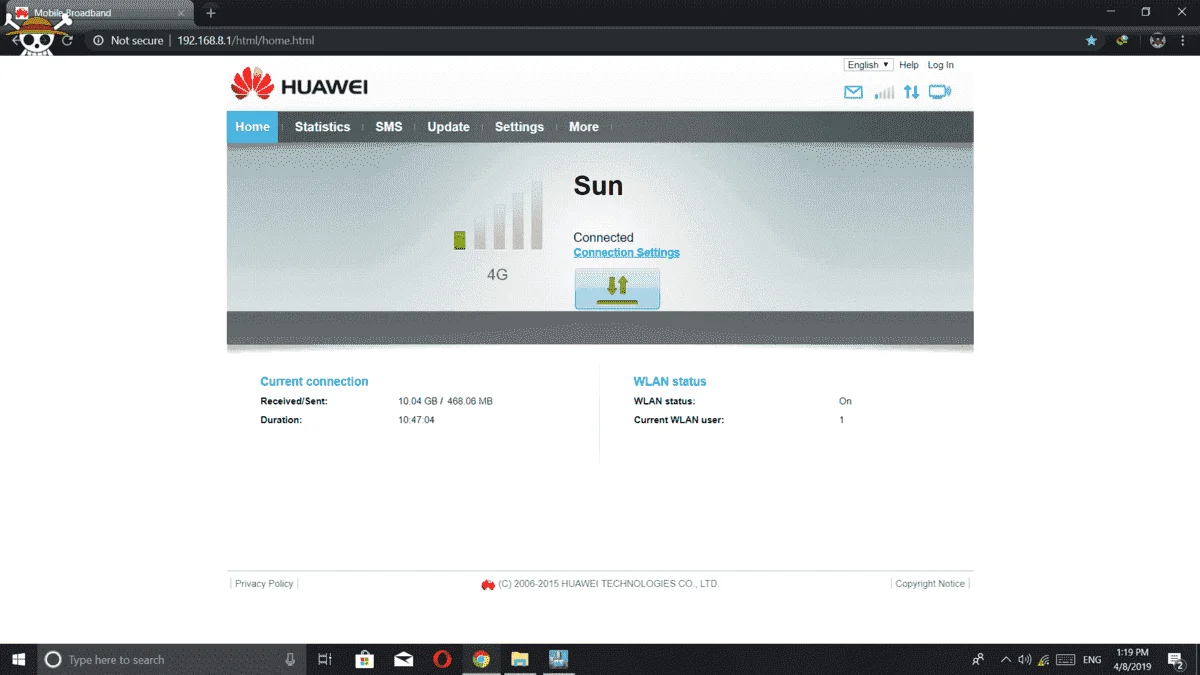This screenshot has height=675, width=1200.
Task: Click the 4G network type label
Action: point(497,274)
